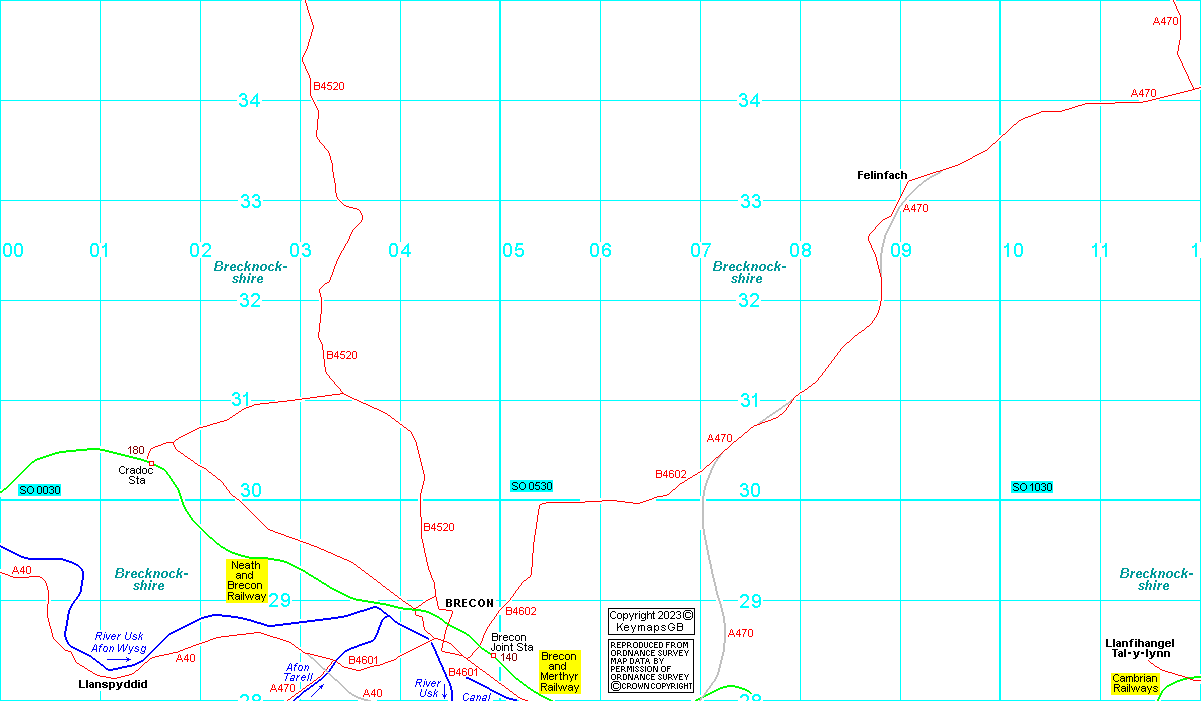Screen dimensions: 1201x701
Task: Click the Cradoc Sta station label
Action: (x=136, y=475)
